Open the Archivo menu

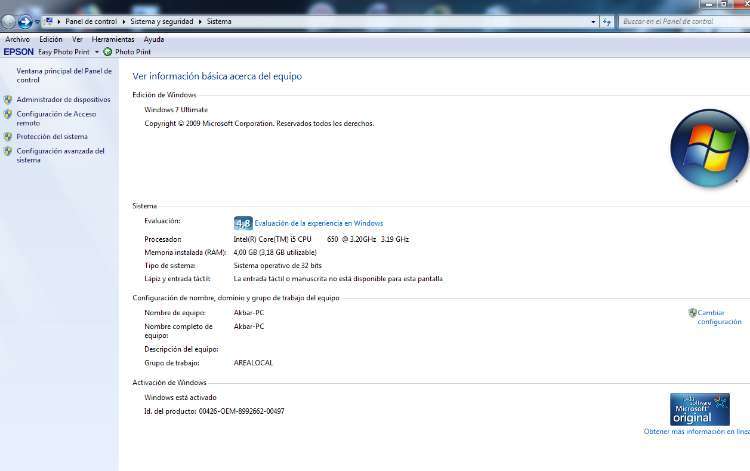tap(17, 39)
